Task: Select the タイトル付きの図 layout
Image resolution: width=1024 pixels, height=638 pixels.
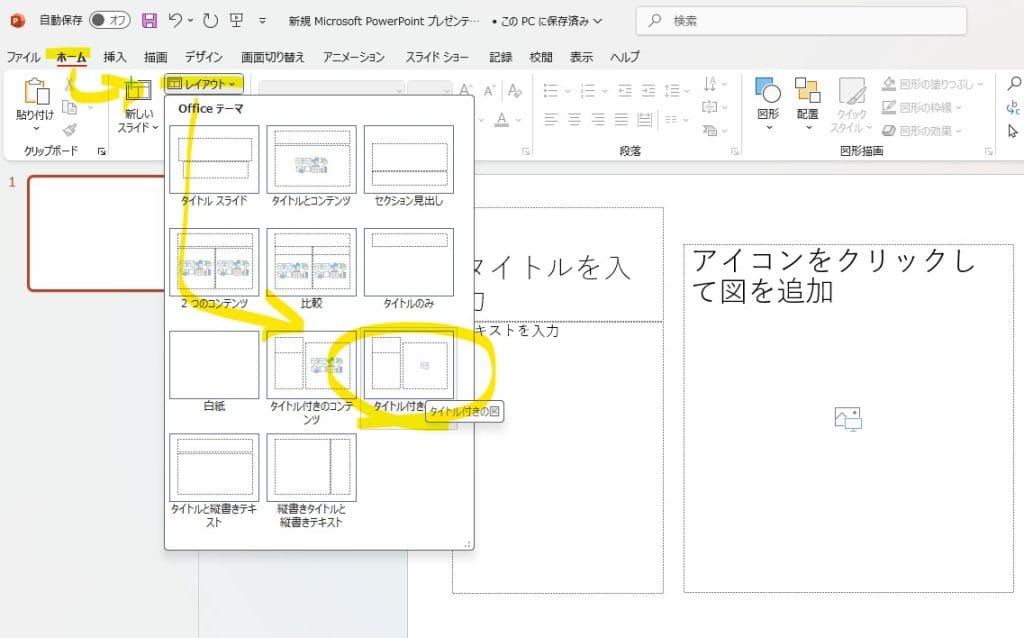Action: (410, 362)
